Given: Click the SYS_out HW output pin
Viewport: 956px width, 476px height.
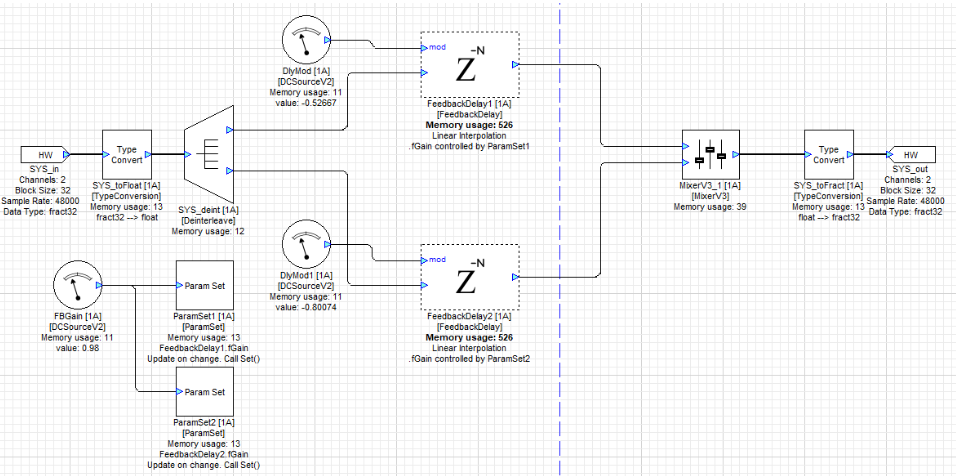Looking at the screenshot, I should (x=910, y=155).
